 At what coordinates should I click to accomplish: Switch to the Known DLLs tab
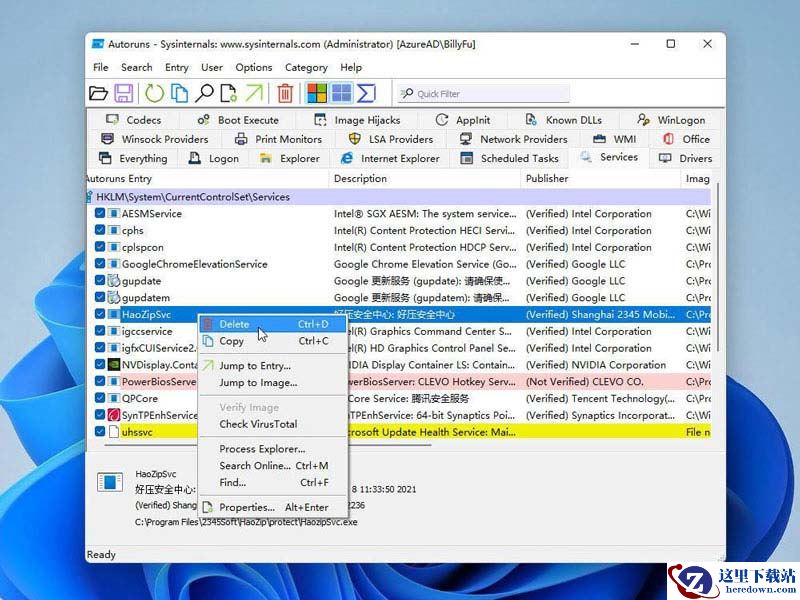(564, 120)
